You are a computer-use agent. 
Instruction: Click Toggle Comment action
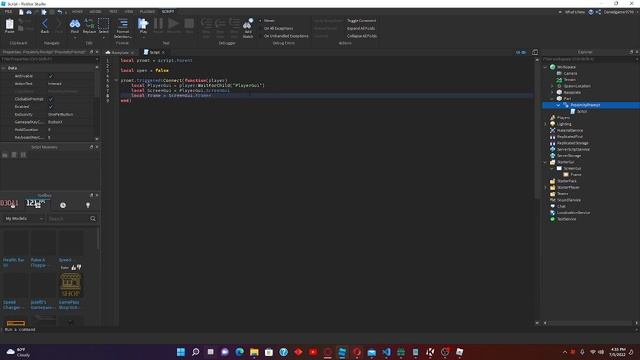coord(362,21)
